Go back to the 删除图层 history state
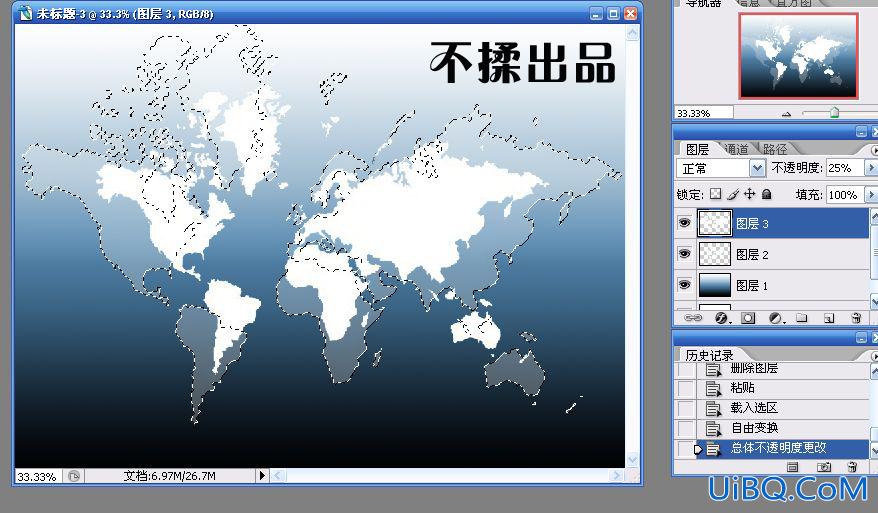The width and height of the screenshot is (878, 513). (773, 369)
